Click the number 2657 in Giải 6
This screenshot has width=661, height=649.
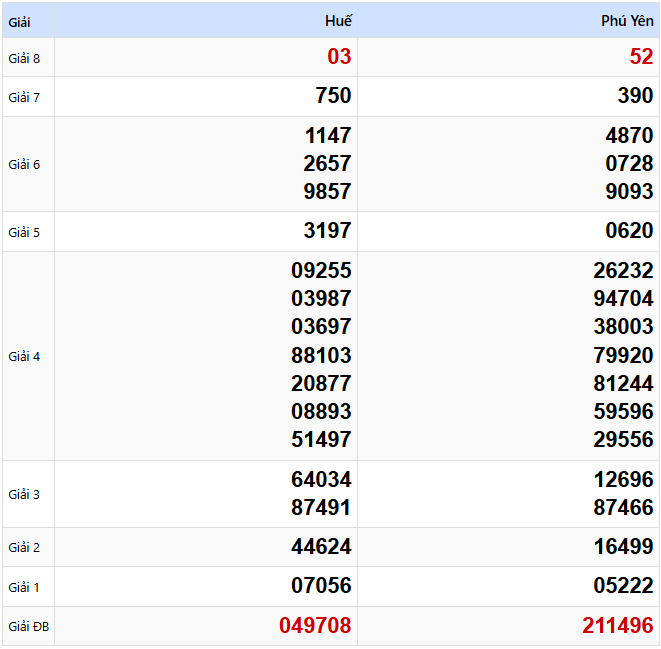(x=327, y=164)
